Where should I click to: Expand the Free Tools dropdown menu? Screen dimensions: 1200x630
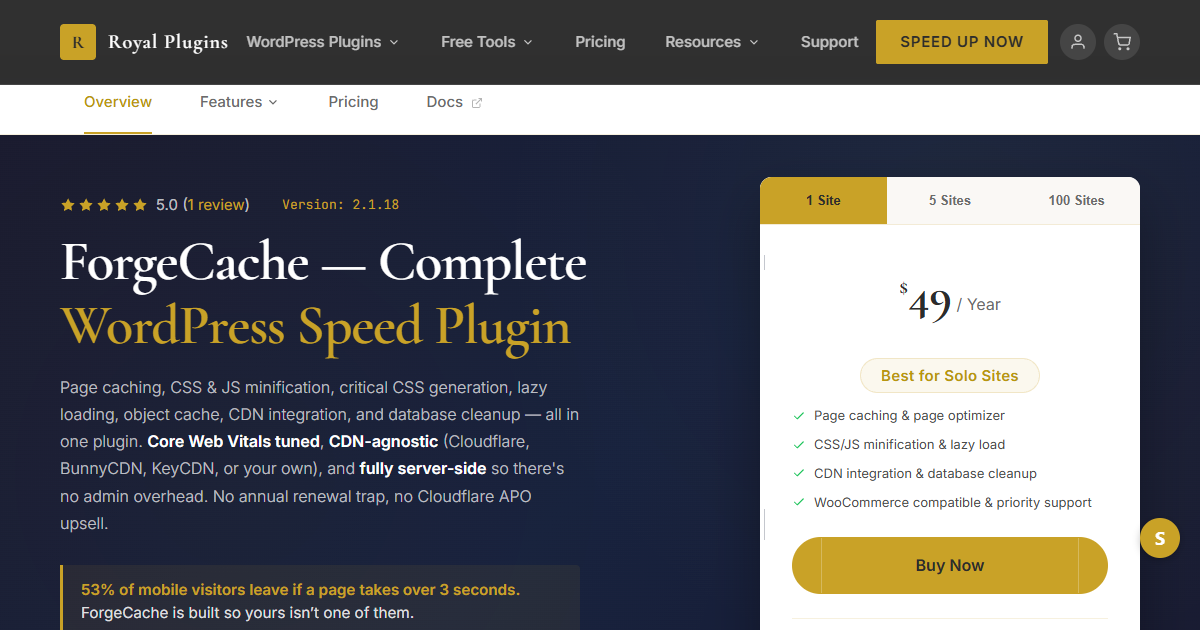(x=487, y=42)
